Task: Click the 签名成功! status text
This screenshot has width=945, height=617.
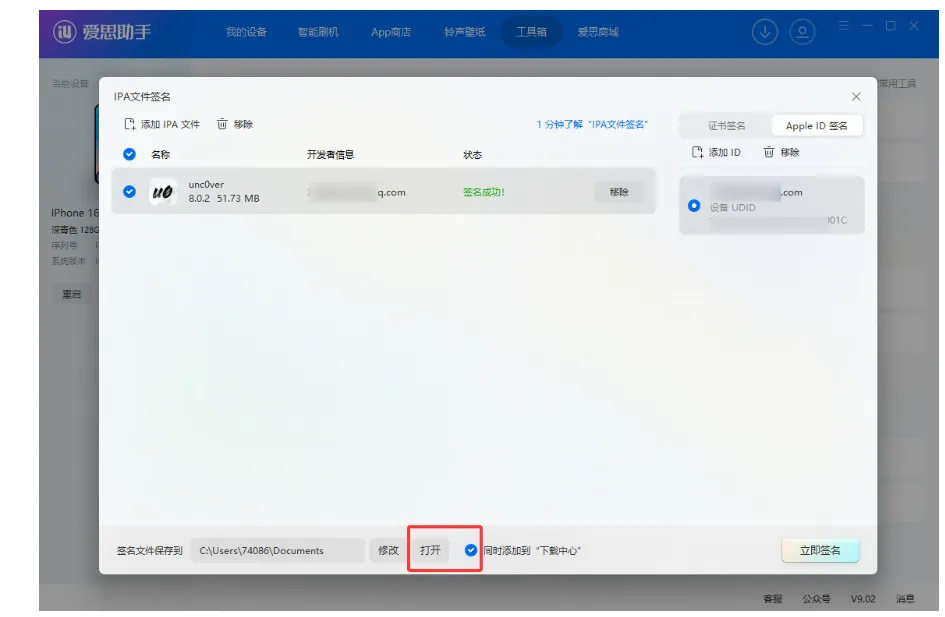Action: tap(483, 192)
